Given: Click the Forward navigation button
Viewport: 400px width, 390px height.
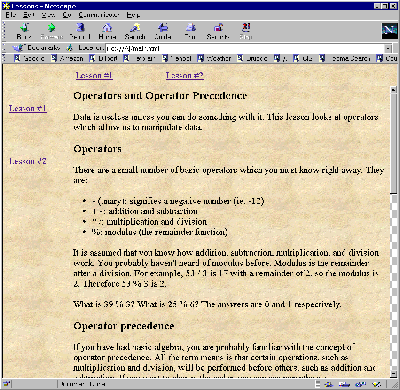Looking at the screenshot, I should tap(51, 31).
